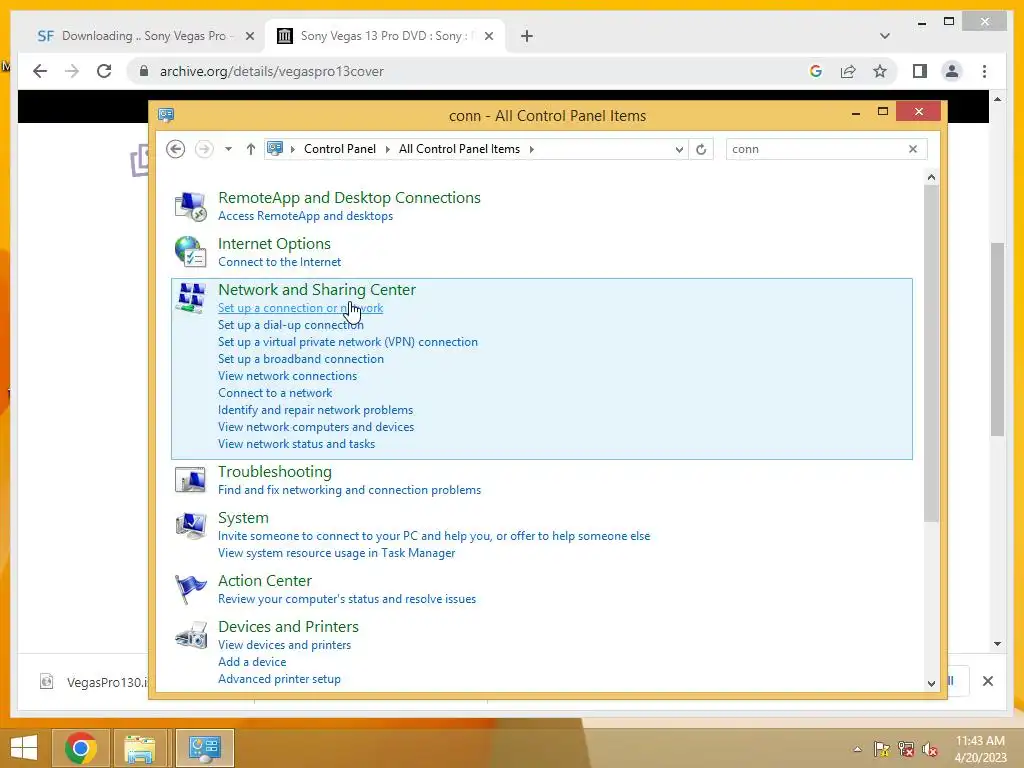Click the Troubleshooting monitor icon
This screenshot has width=1024, height=768.
tap(191, 480)
